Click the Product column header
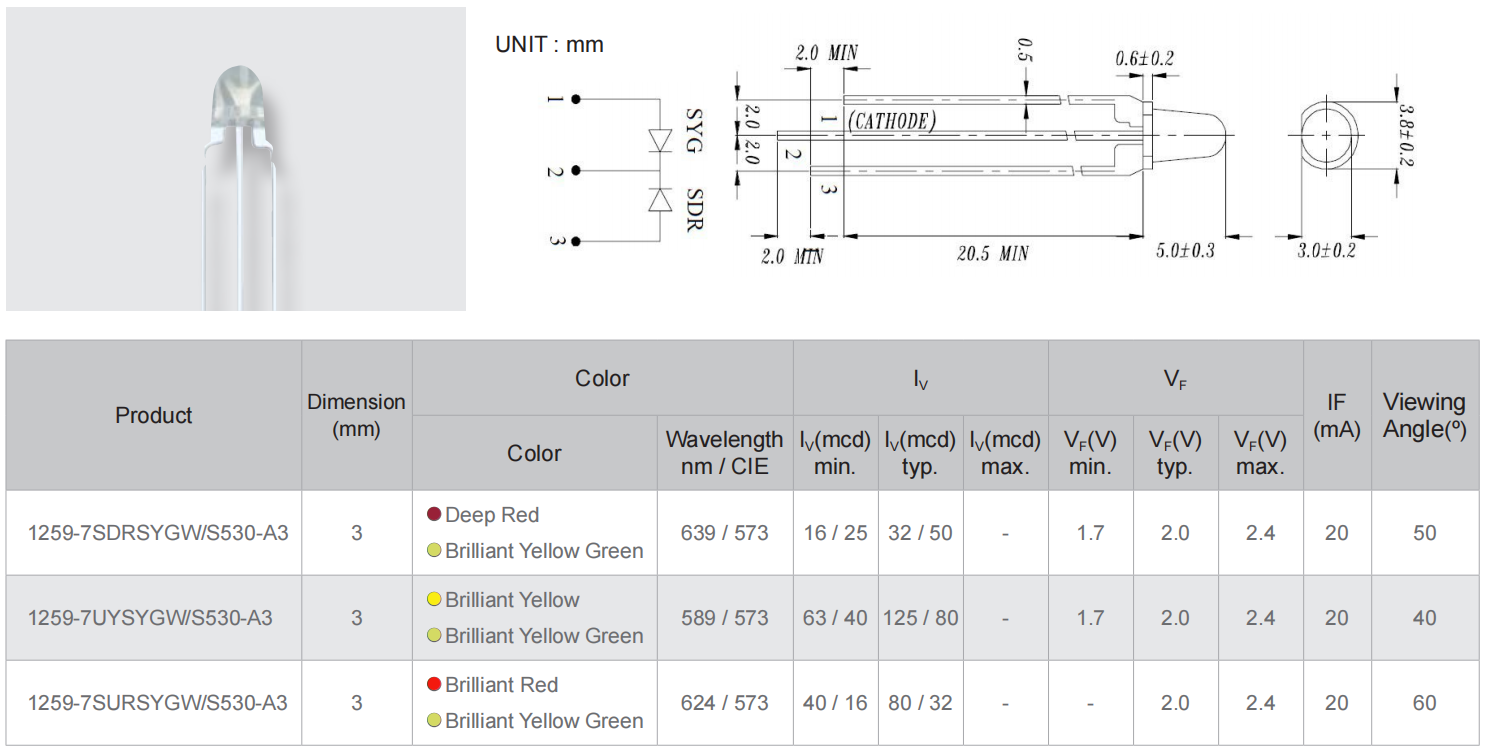This screenshot has height=753, width=1488. tap(153, 416)
